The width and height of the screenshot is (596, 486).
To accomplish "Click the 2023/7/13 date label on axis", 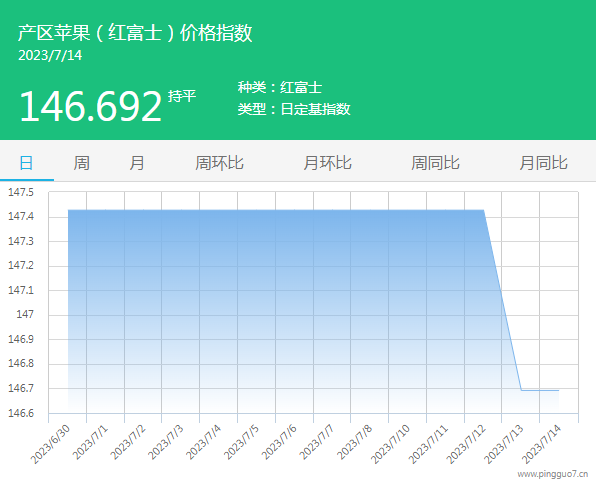I will point(504,445).
